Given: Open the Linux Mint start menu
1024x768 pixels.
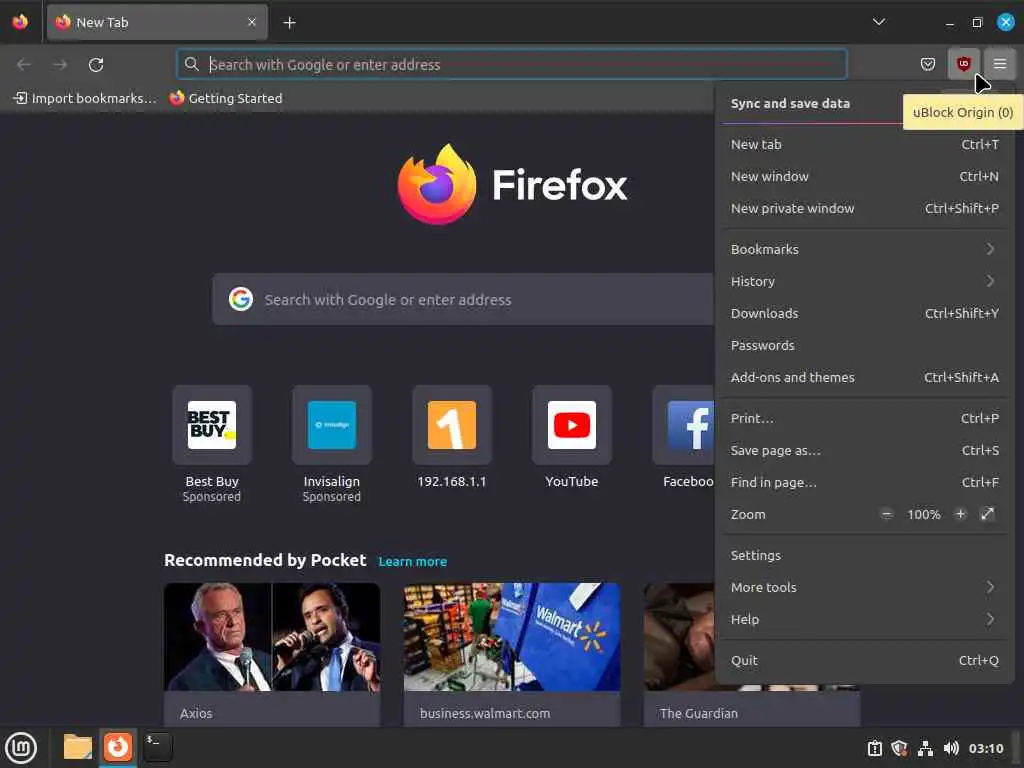Looking at the screenshot, I should coord(21,748).
